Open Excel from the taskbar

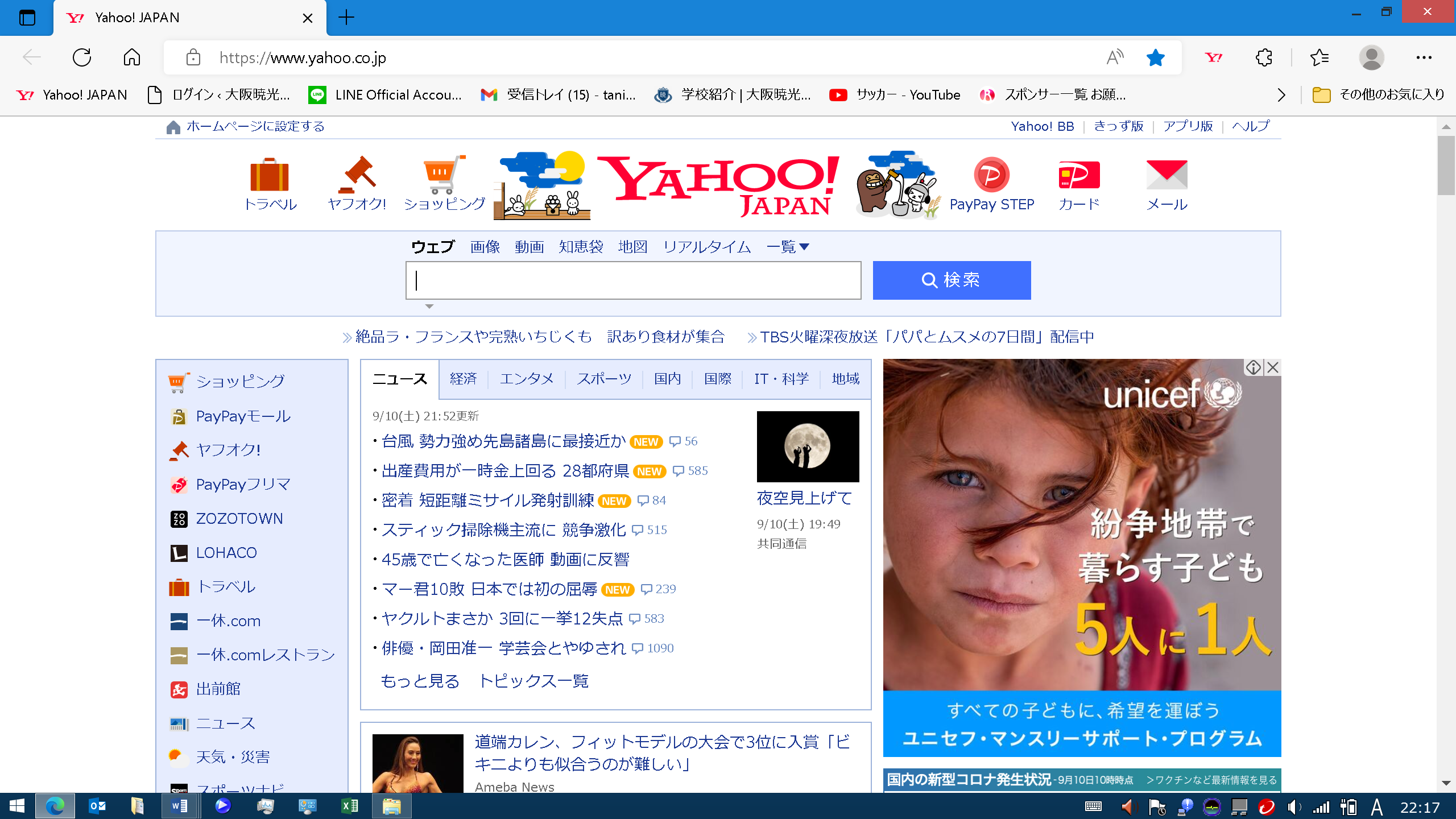tap(349, 806)
